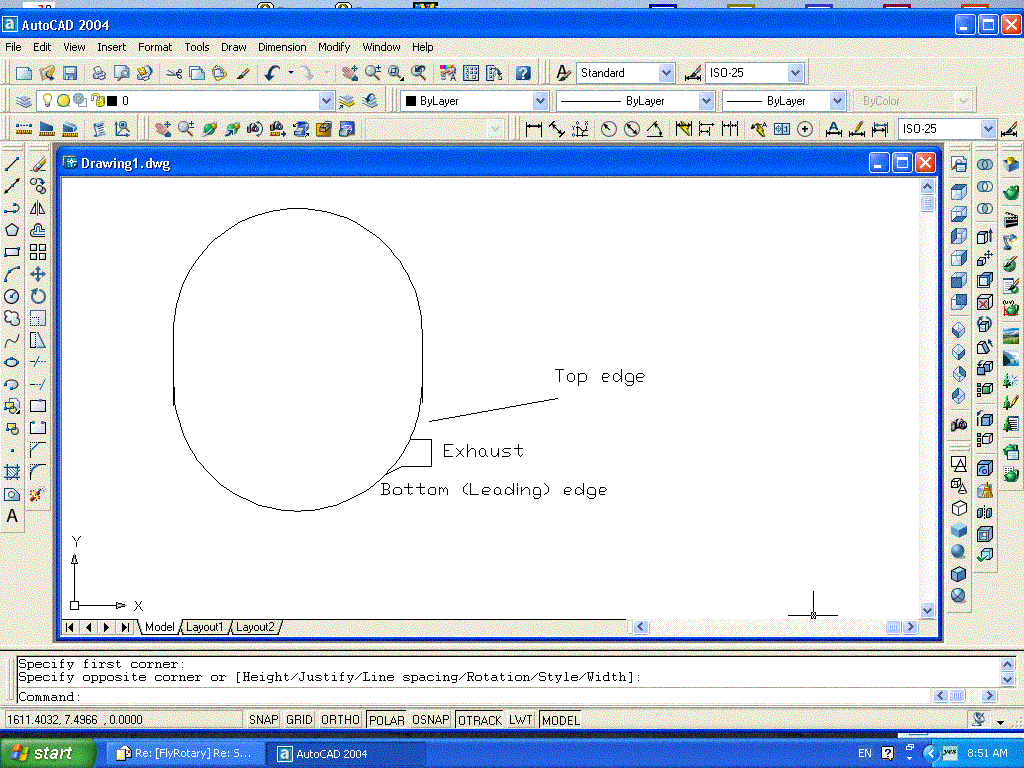Click the Undo arrow icon
This screenshot has width=1024, height=768.
pos(272,73)
